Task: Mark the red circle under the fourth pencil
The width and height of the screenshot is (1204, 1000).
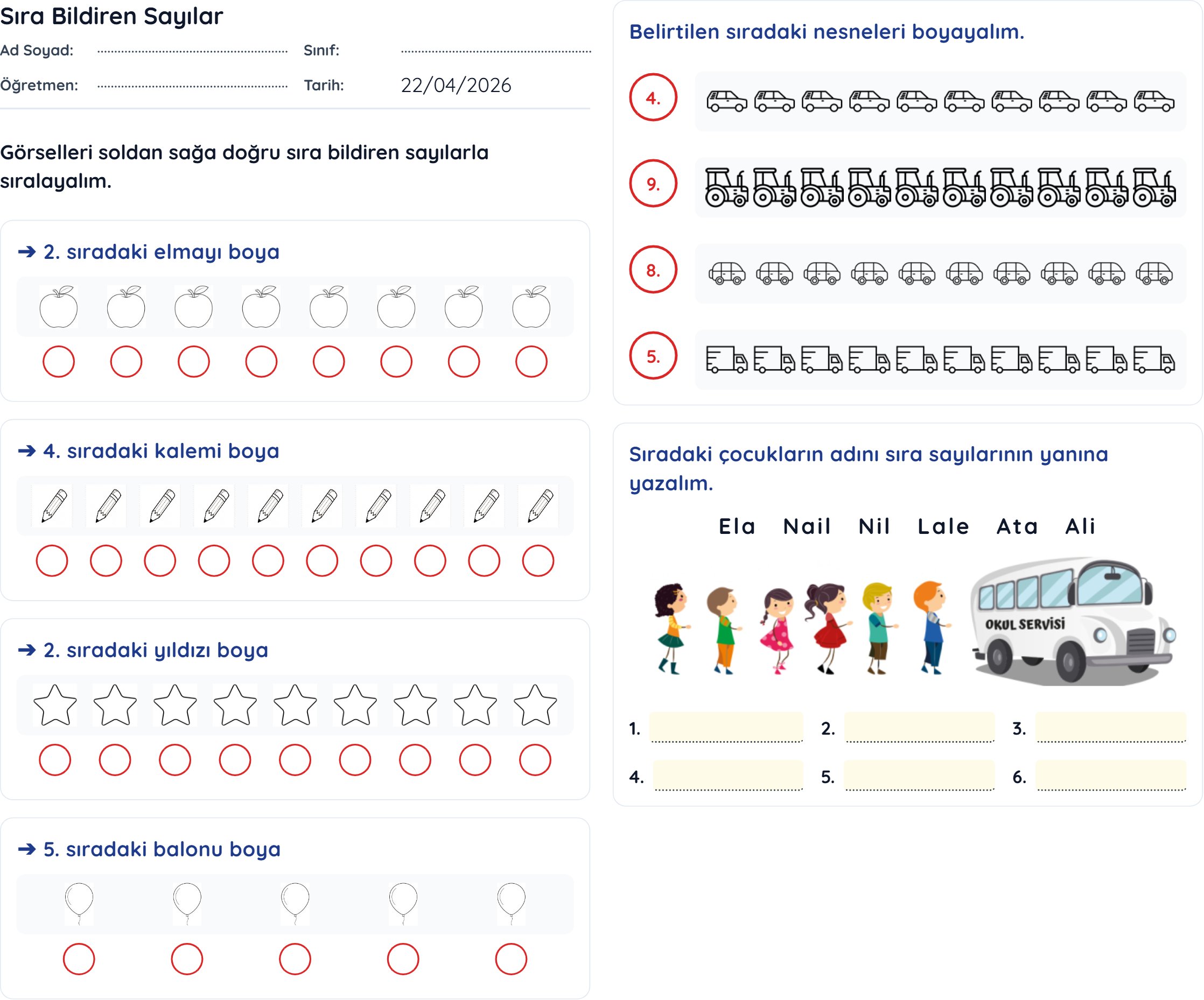Action: [x=214, y=560]
